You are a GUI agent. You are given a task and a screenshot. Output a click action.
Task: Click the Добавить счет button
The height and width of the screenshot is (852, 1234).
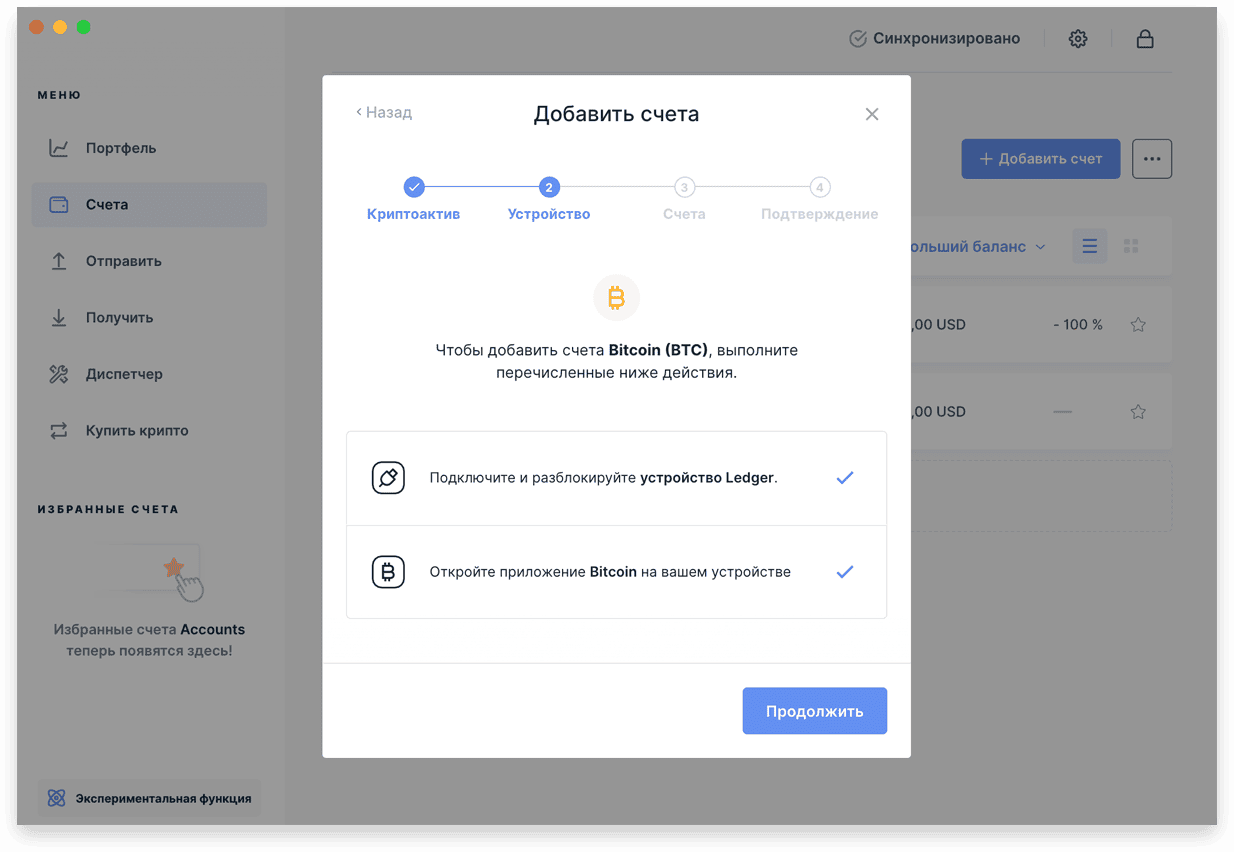(1041, 159)
